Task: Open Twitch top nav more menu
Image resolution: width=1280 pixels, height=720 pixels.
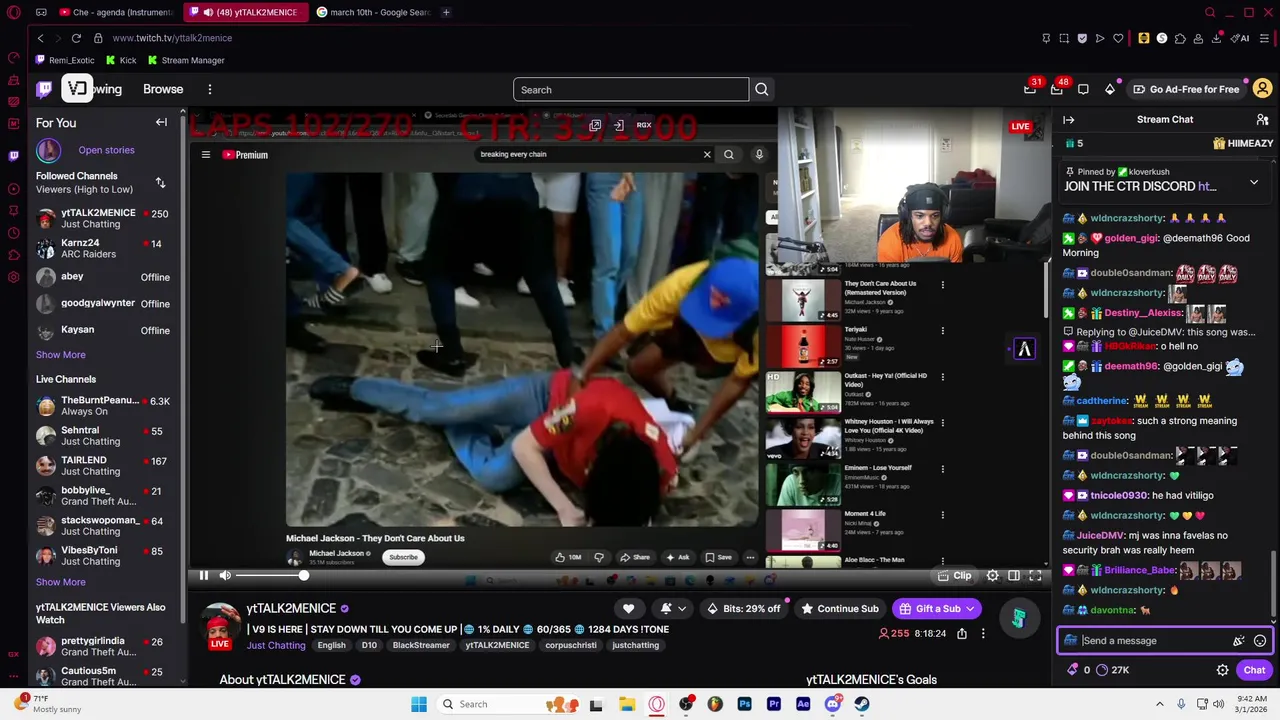Action: [209, 89]
